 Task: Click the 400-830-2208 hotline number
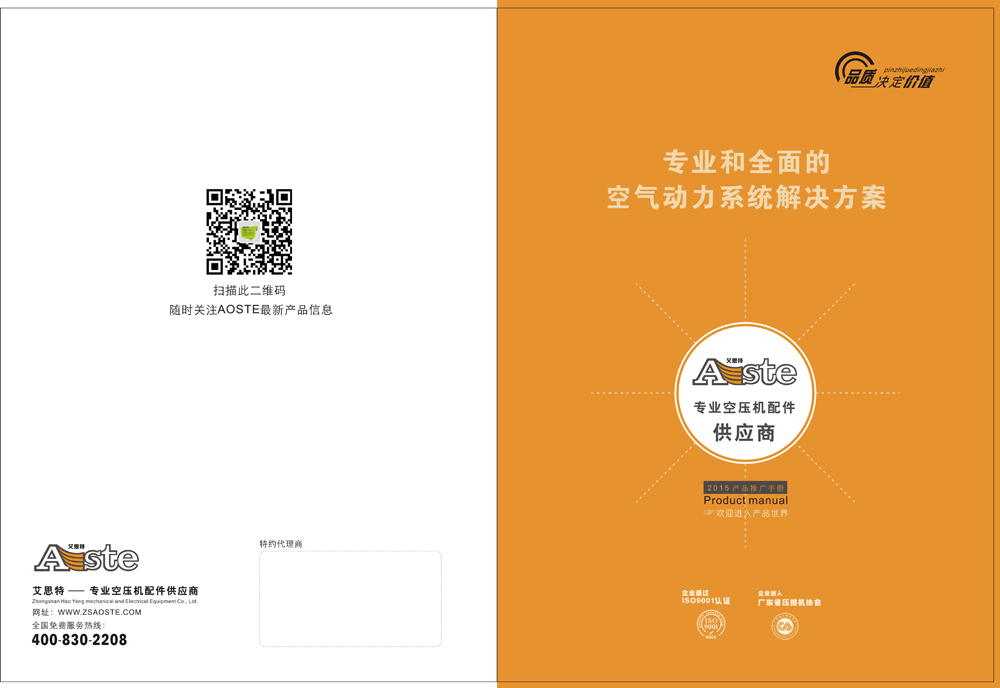coord(80,640)
